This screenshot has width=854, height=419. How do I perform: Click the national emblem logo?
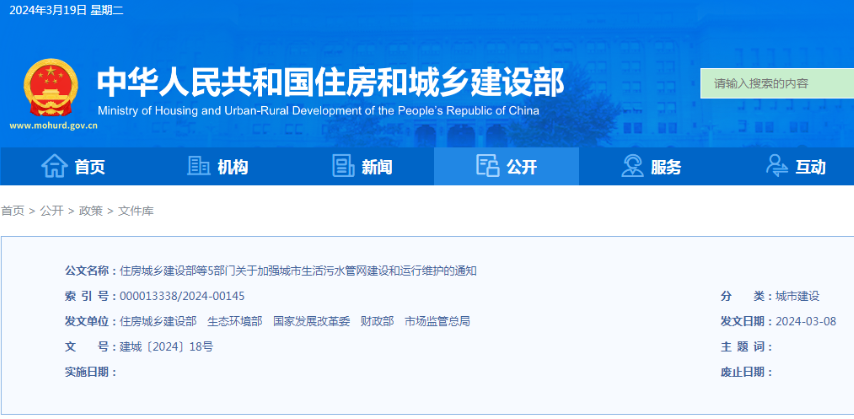(x=47, y=88)
